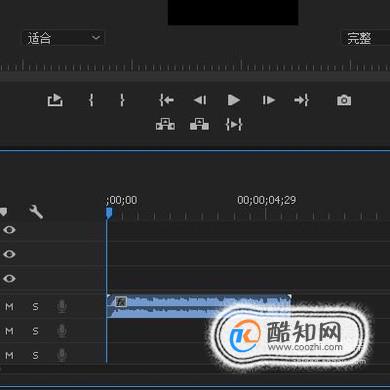This screenshot has width=390, height=390.
Task: Solo the third audio track
Action: point(35,355)
